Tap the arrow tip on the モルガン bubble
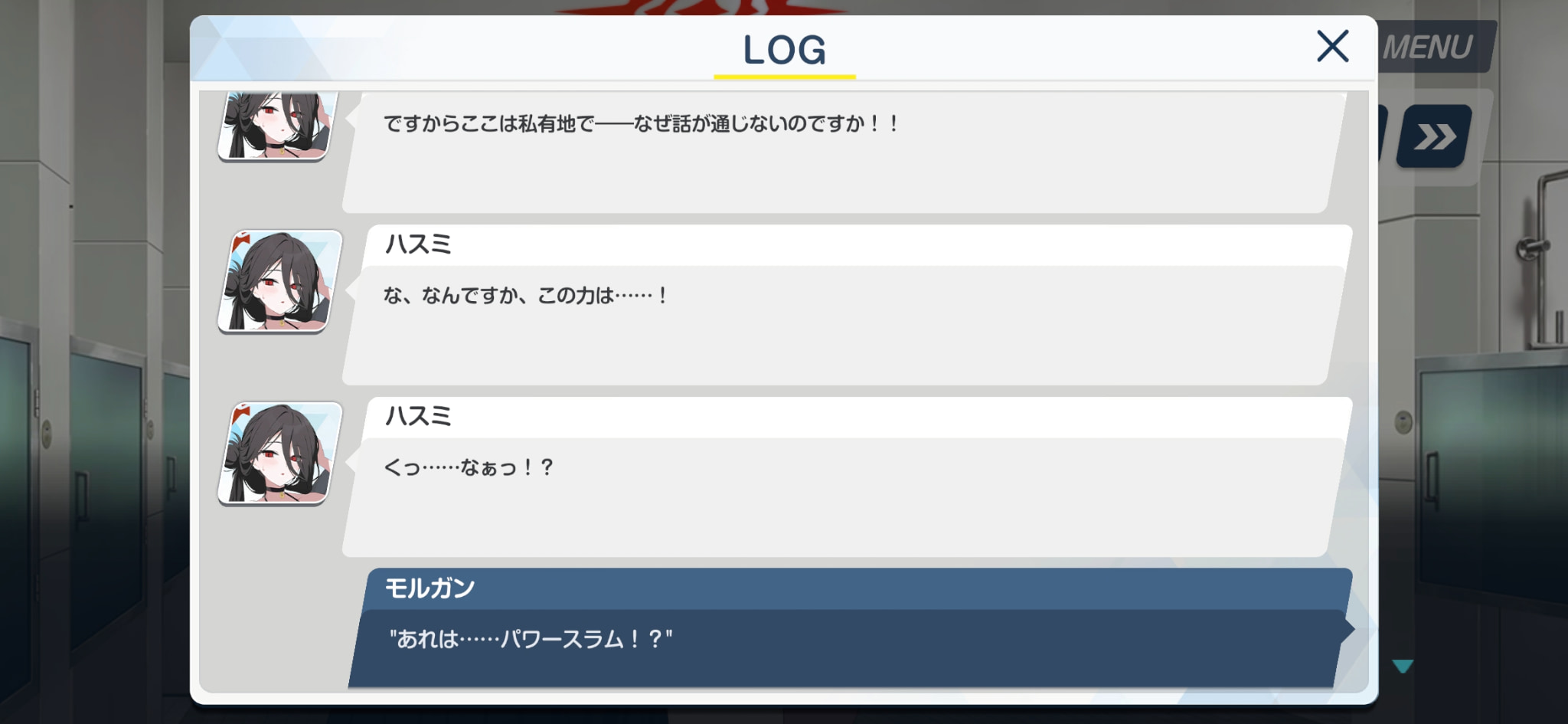Screen dimensions: 1568x724 point(1349,629)
